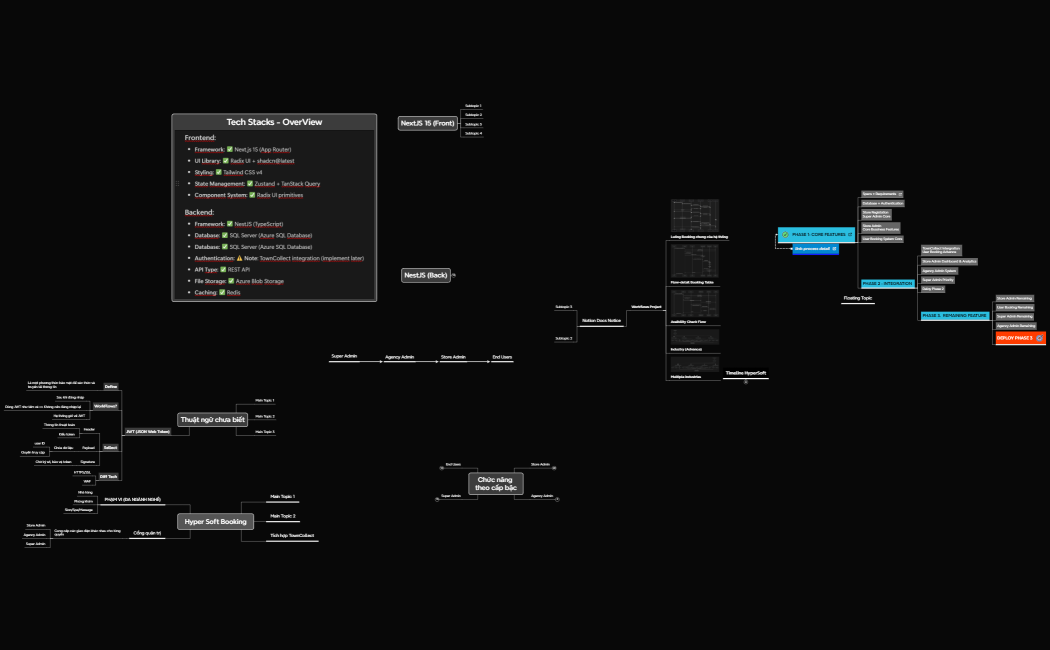Screen dimensions: 1050x650
Task: Click the green checkmark on PHASE 1 topic
Action: point(786,234)
